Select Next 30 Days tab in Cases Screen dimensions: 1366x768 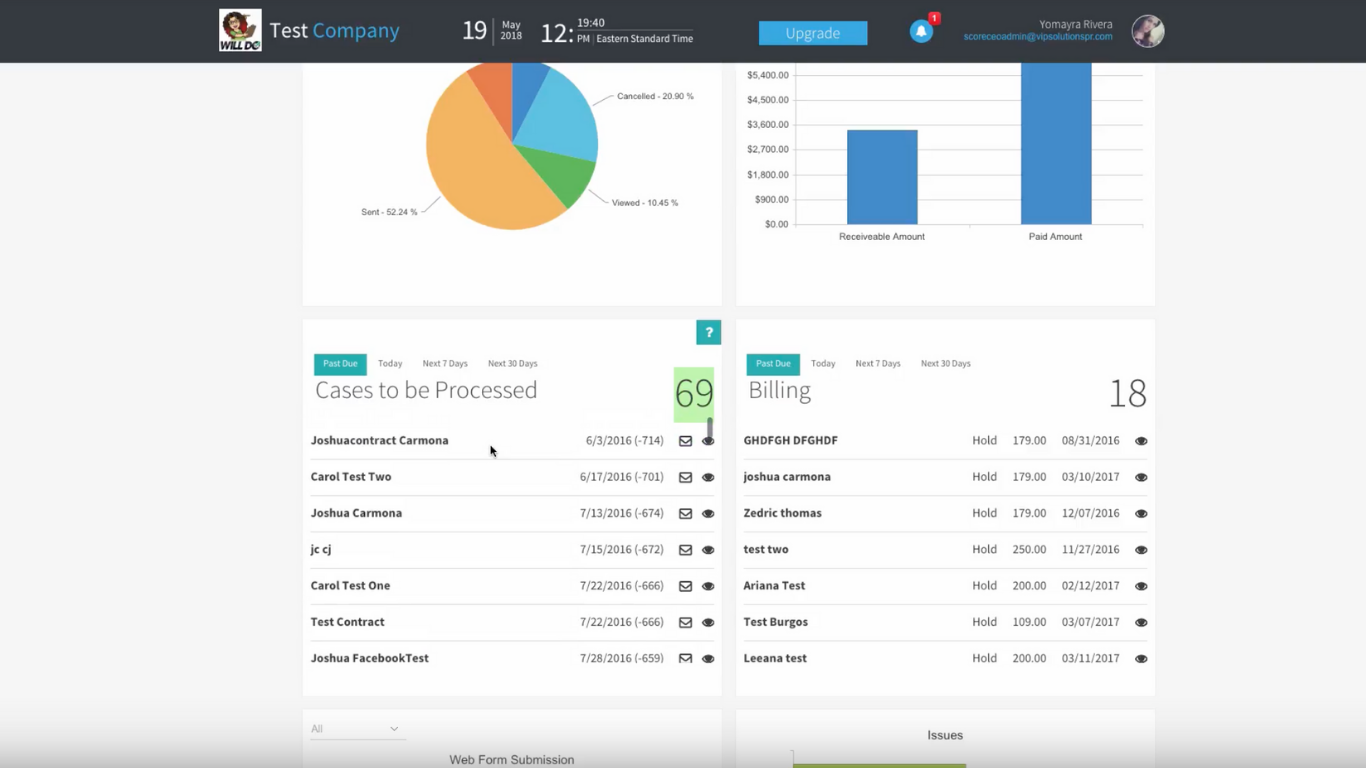coord(512,364)
